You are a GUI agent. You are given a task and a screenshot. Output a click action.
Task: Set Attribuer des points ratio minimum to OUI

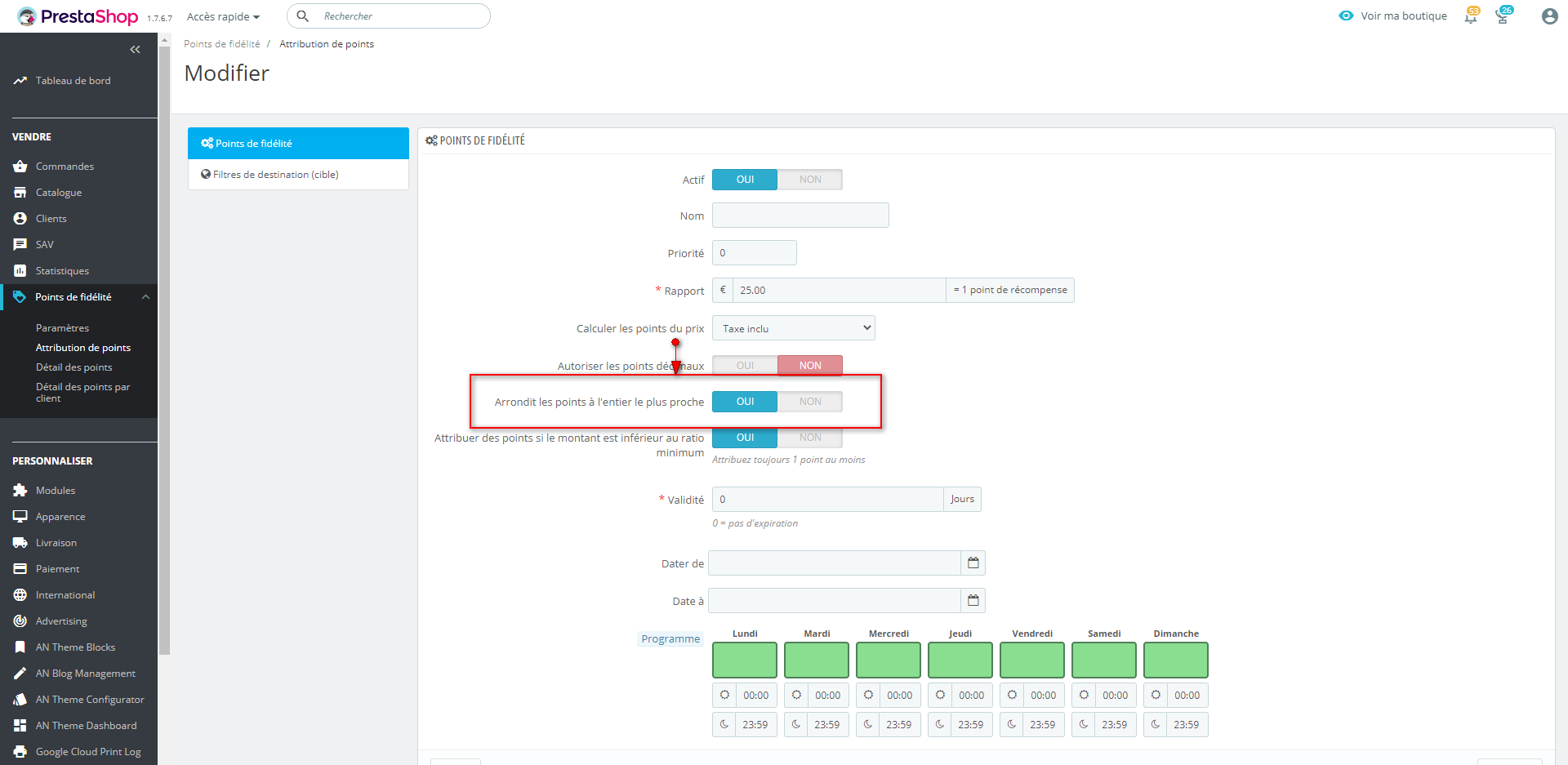[x=745, y=438]
